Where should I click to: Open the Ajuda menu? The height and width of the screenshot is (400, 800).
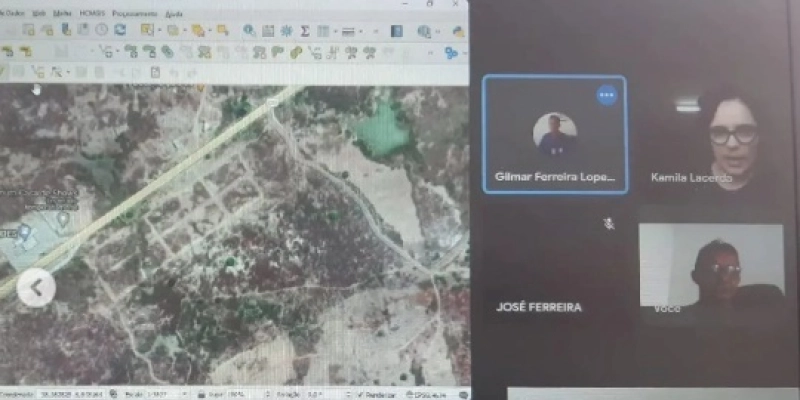[174, 14]
